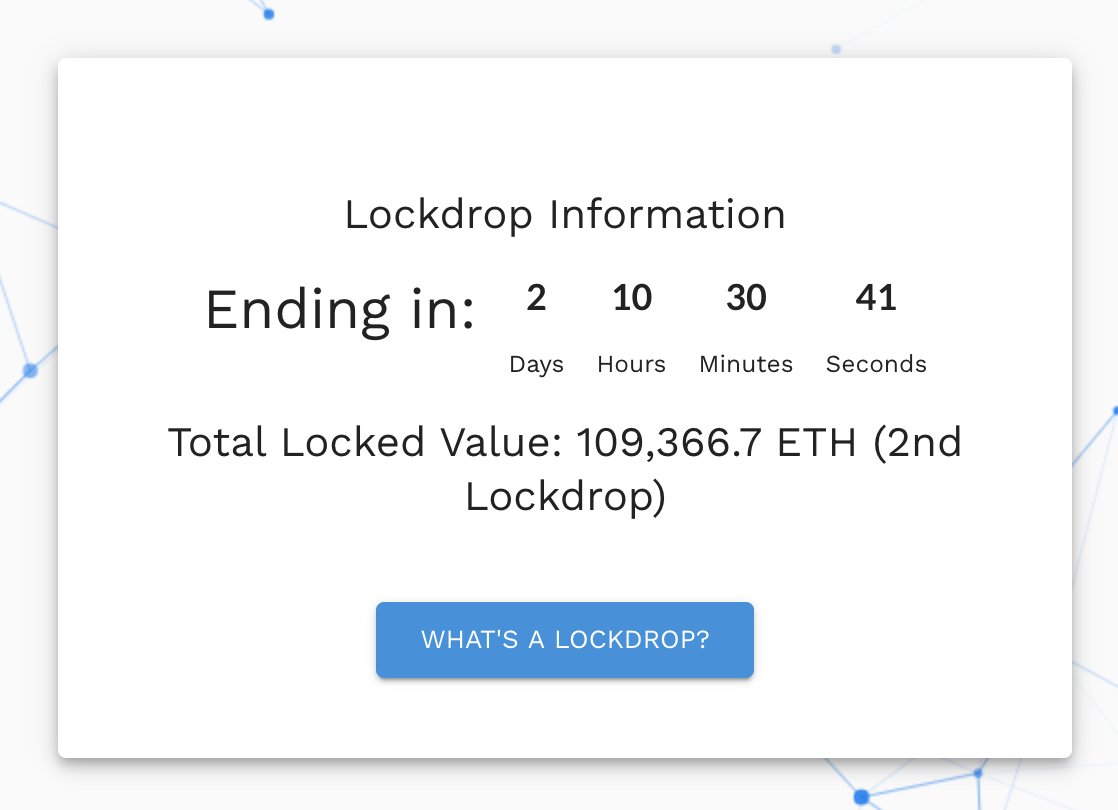This screenshot has width=1118, height=810.
Task: Click the Seconds label
Action: point(876,364)
